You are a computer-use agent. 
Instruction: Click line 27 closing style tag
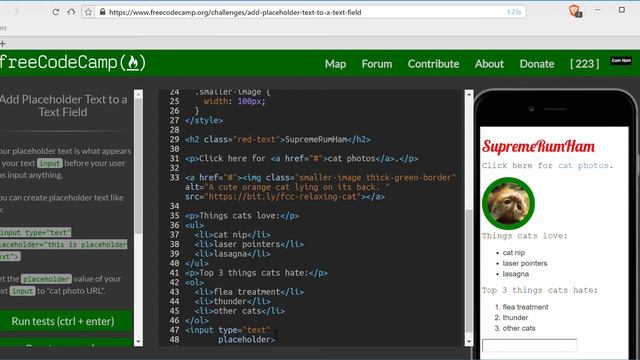coord(204,121)
